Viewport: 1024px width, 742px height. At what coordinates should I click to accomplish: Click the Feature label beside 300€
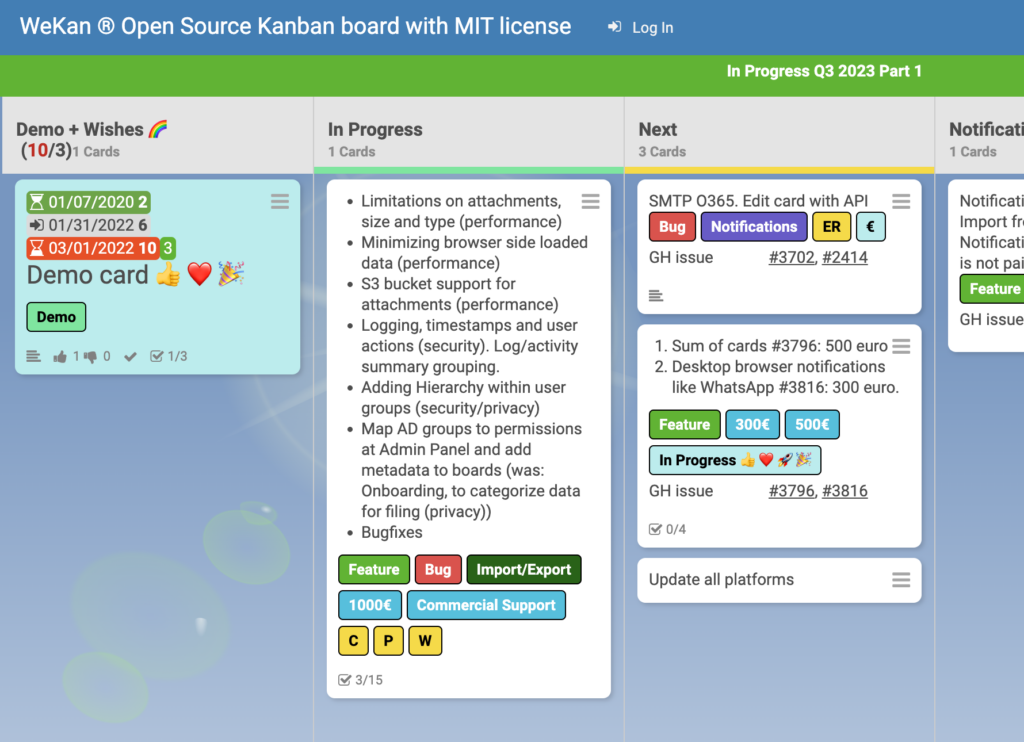[x=684, y=425]
